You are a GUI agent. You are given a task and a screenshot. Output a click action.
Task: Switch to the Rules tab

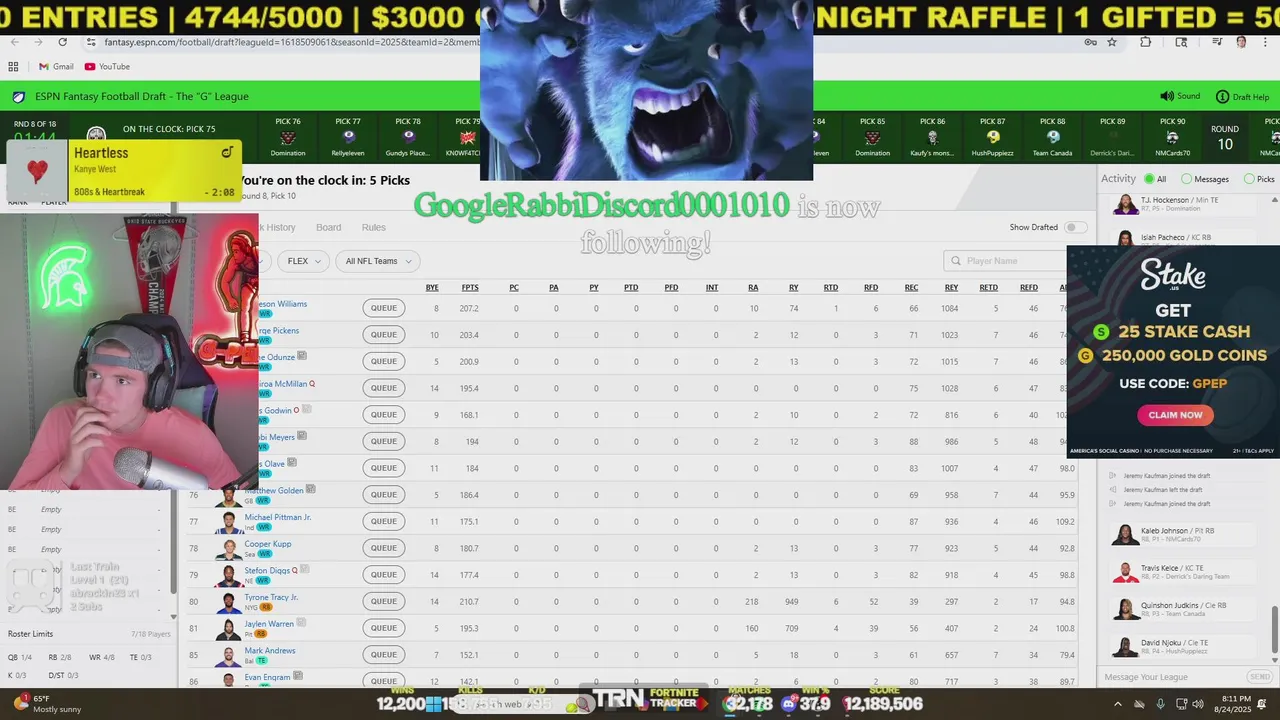click(374, 227)
